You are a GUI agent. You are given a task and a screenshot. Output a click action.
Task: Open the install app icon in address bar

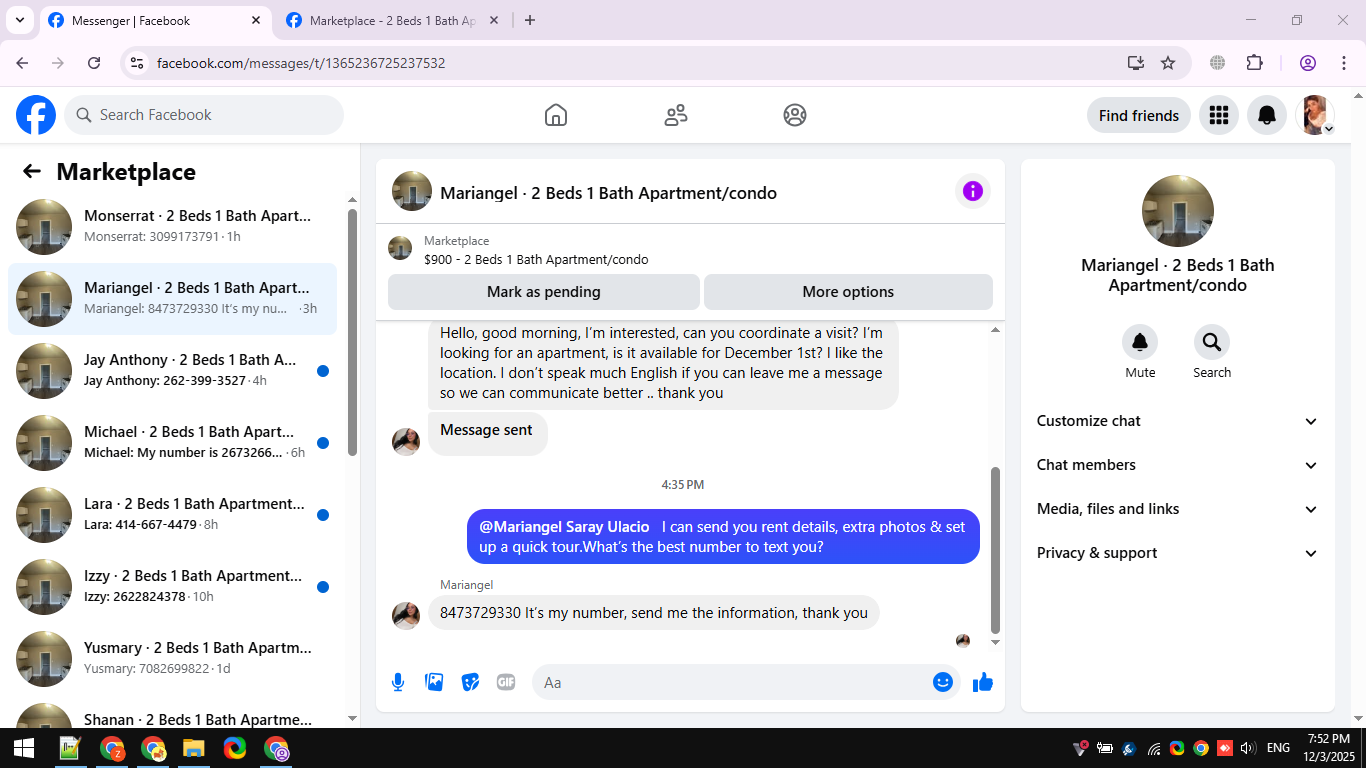tap(1135, 63)
